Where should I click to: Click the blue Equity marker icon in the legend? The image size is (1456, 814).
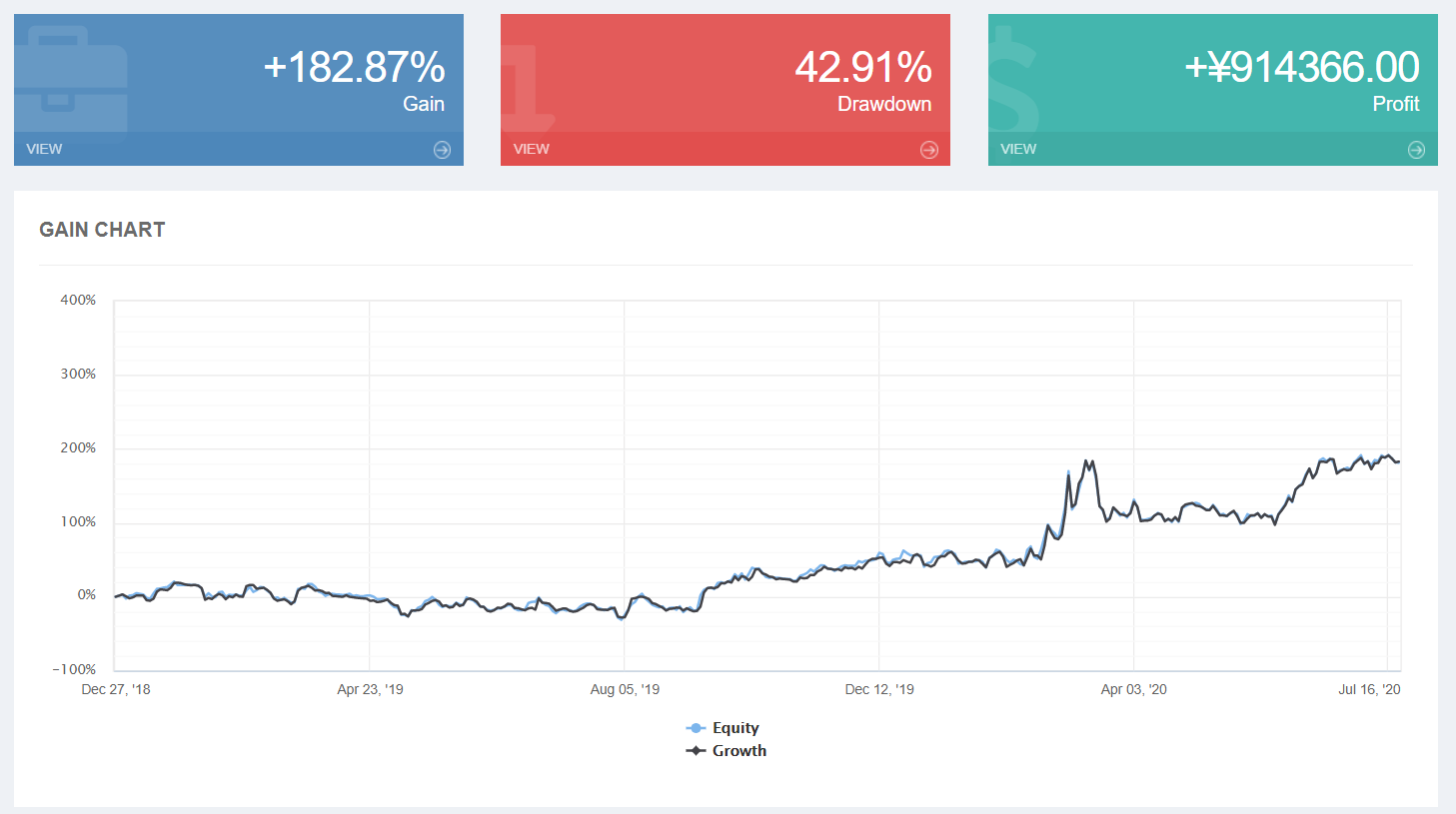694,727
